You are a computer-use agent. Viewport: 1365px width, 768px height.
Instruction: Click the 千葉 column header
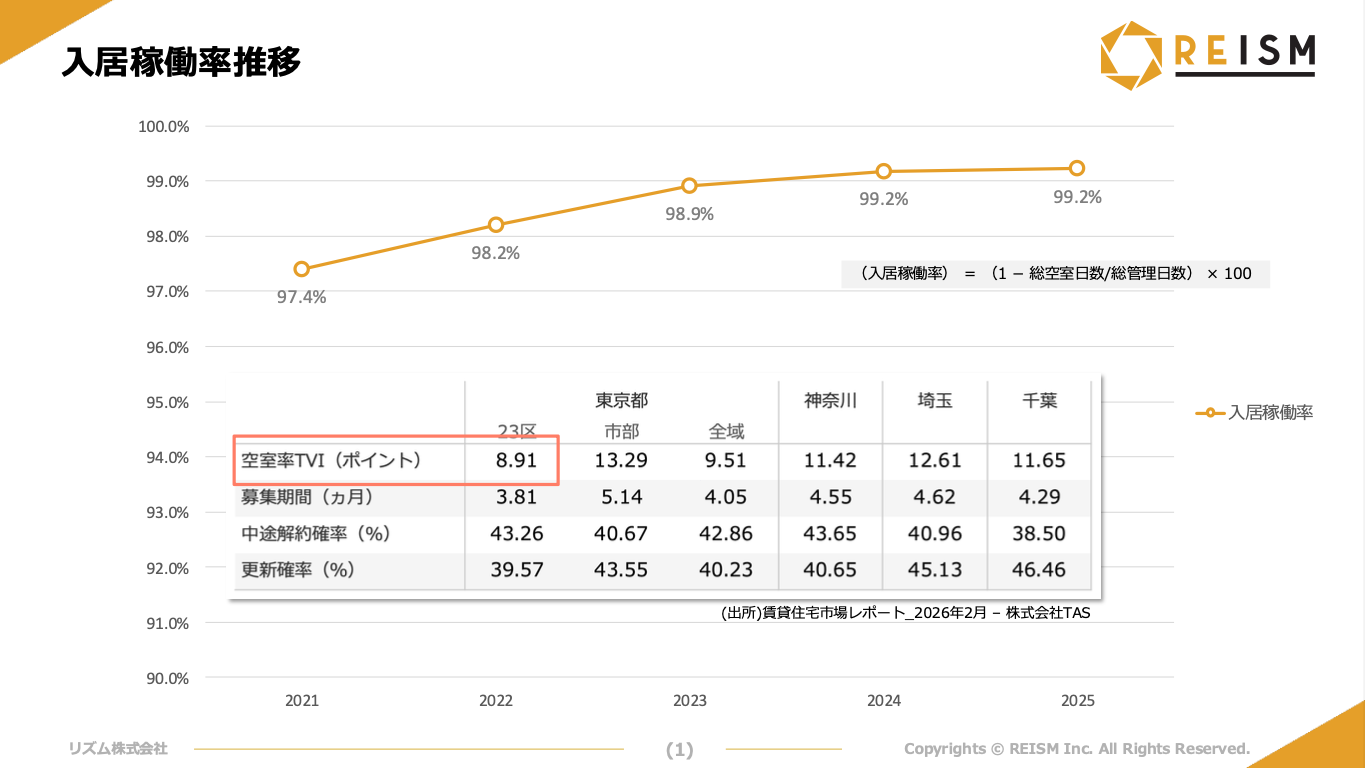1039,400
